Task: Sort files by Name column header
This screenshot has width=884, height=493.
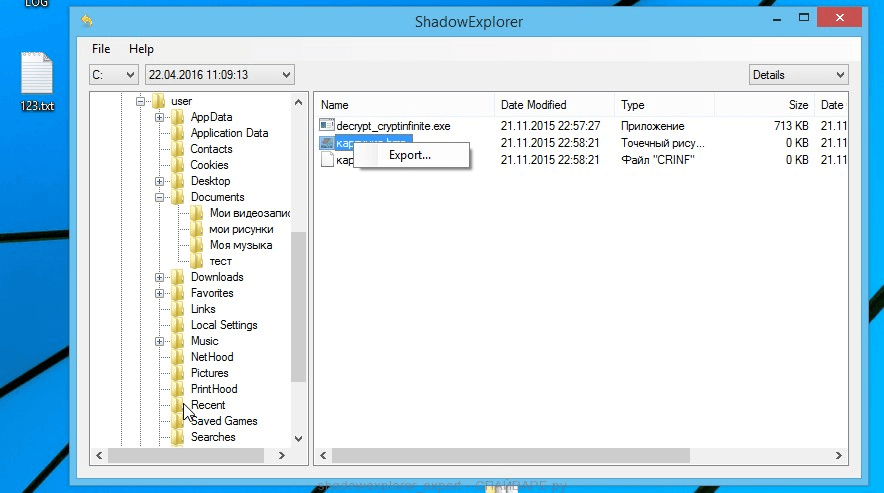Action: pos(404,105)
